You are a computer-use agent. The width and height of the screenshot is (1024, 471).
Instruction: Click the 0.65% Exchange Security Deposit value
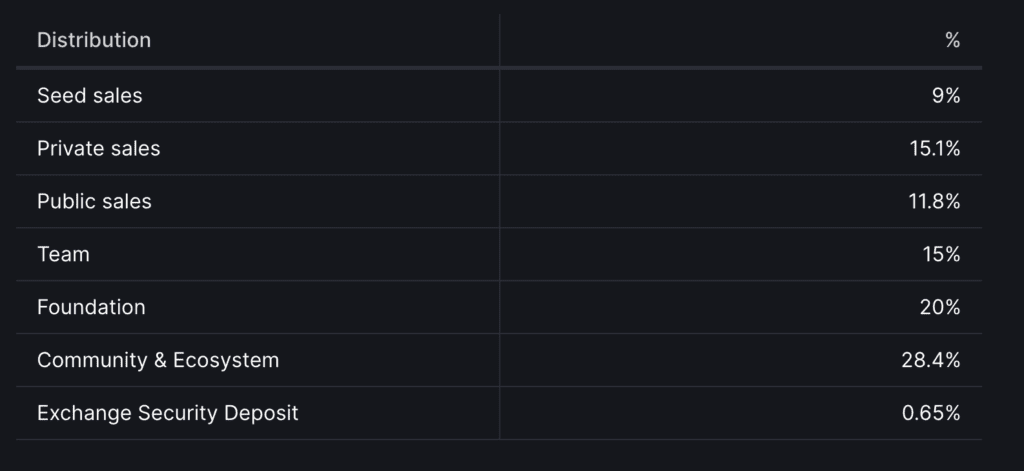(x=931, y=413)
